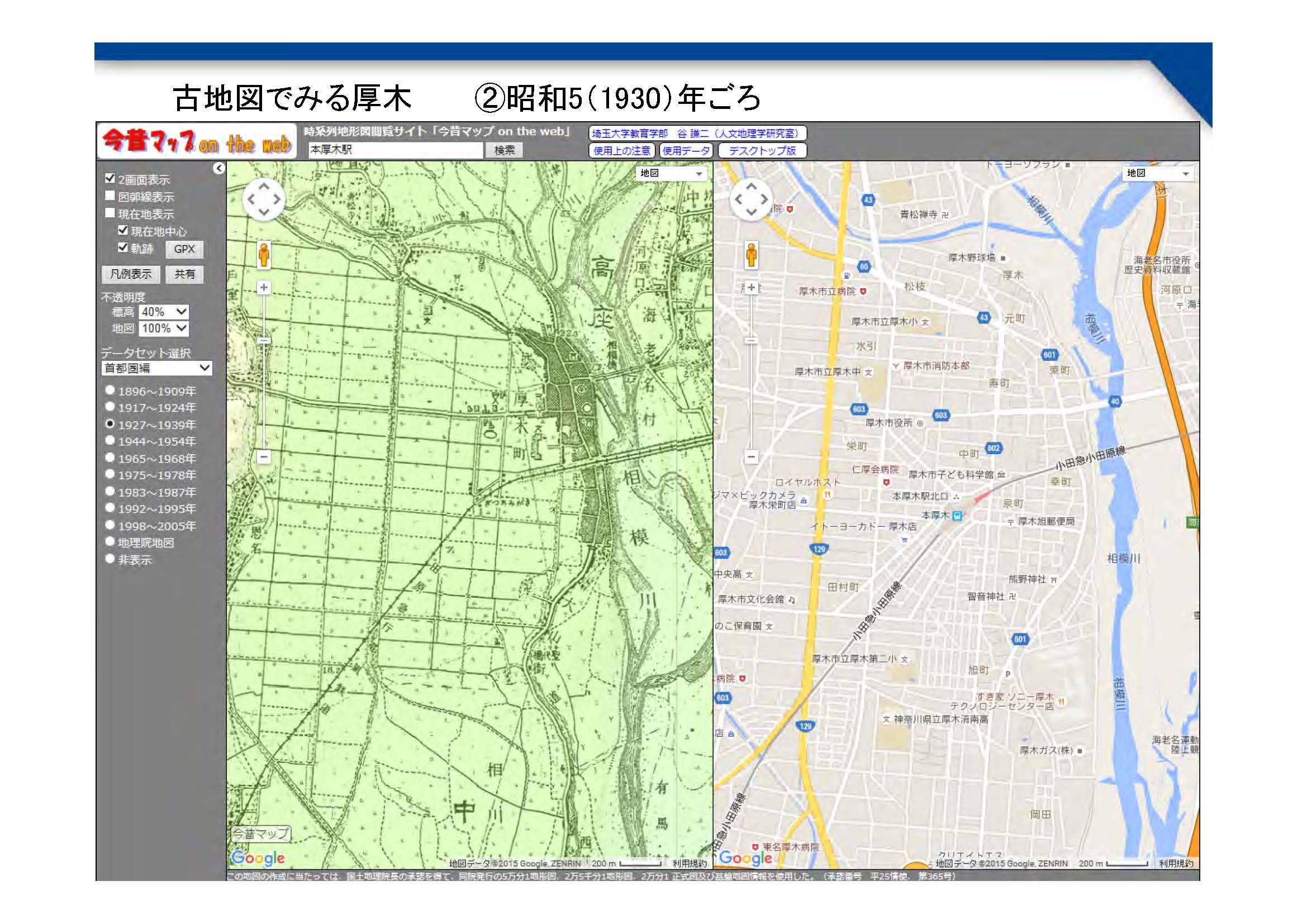1307x924 pixels.
Task: Click pan control on the old map
Action: pyautogui.click(x=264, y=199)
